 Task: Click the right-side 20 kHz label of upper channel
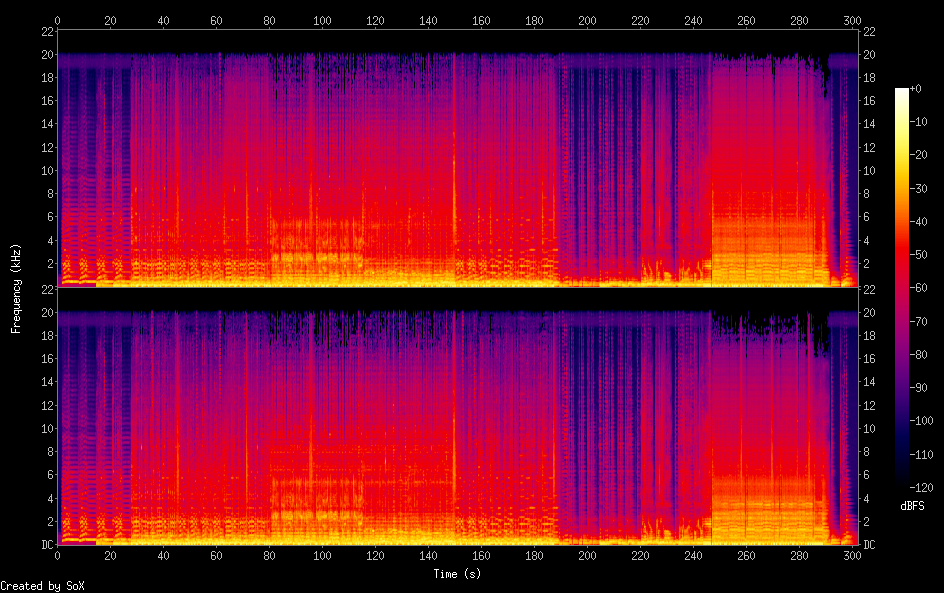[x=868, y=55]
